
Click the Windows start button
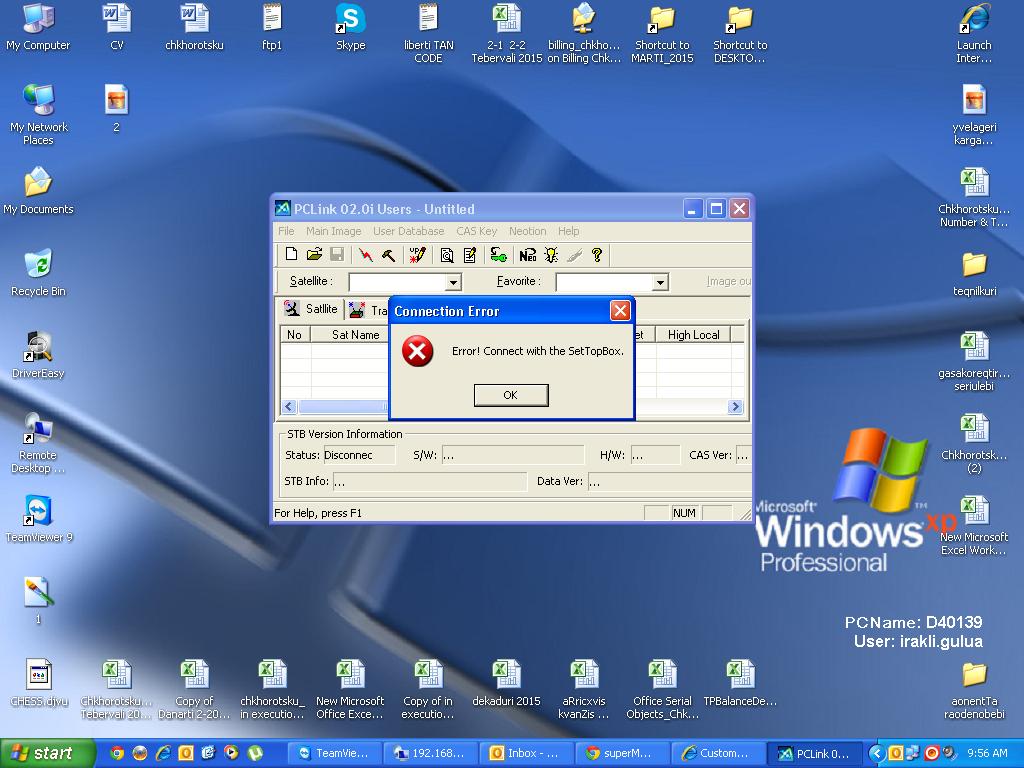coord(42,753)
